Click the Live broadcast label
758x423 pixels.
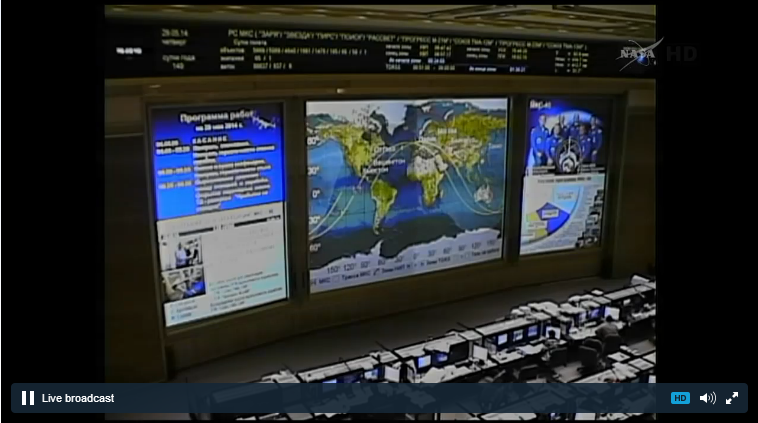tap(77, 398)
